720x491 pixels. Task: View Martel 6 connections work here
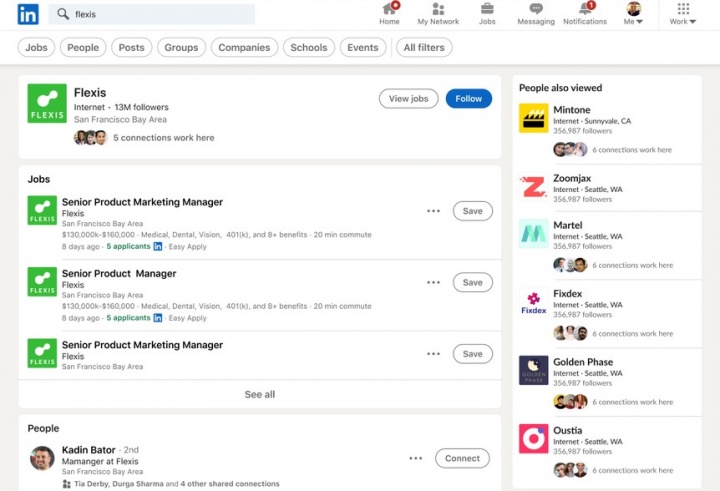point(632,265)
